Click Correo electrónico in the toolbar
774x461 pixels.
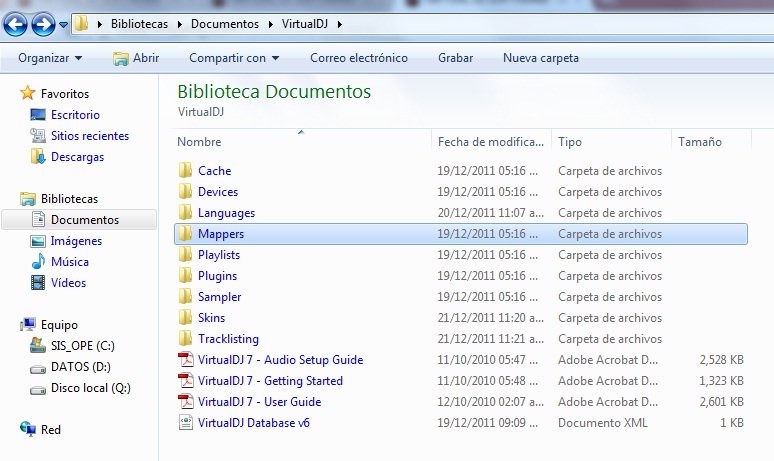[359, 58]
